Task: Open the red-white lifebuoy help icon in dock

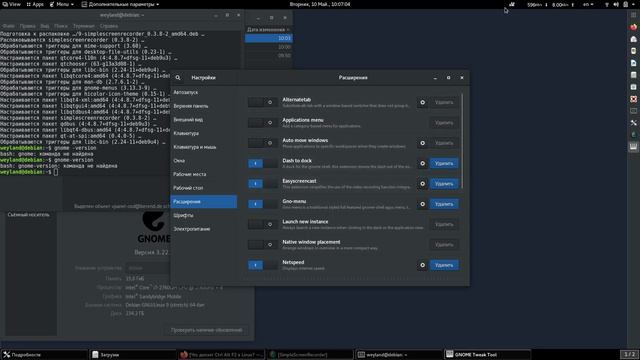Action: click(633, 99)
